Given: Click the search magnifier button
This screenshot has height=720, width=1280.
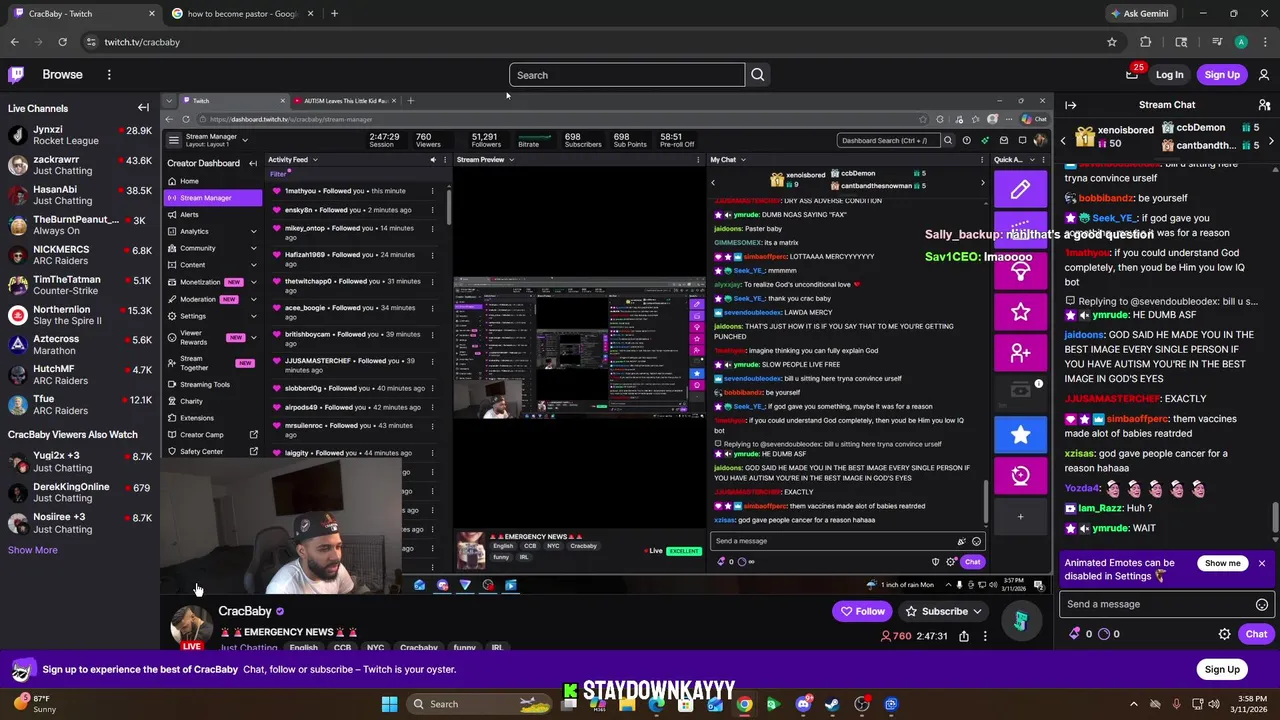Looking at the screenshot, I should point(757,75).
